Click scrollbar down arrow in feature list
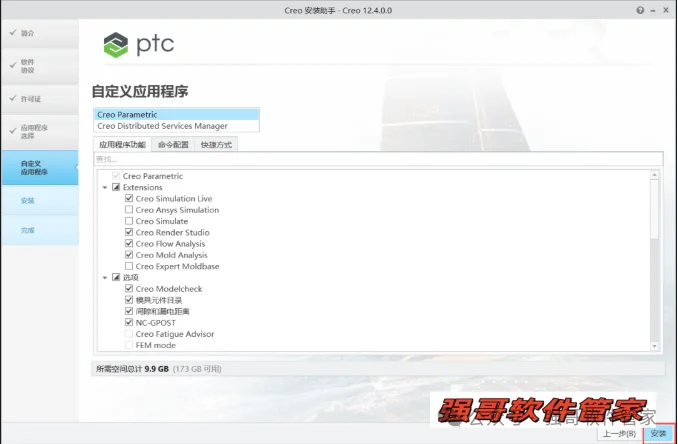The height and width of the screenshot is (444, 678). pos(654,346)
